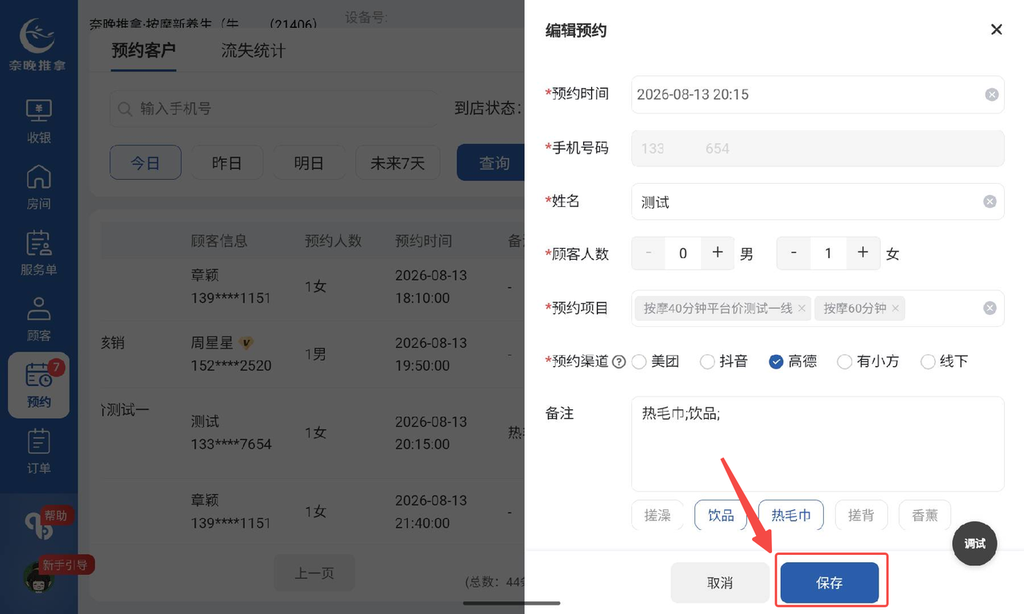This screenshot has height=614, width=1024.
Task: Open the 房间 rooms sidebar icon
Action: 39,187
